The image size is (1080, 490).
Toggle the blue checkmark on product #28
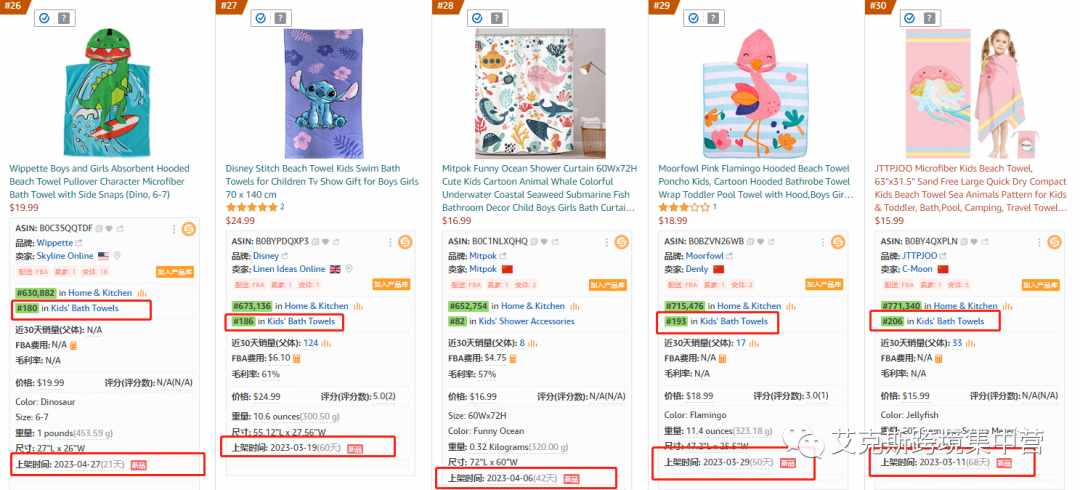pyautogui.click(x=477, y=19)
